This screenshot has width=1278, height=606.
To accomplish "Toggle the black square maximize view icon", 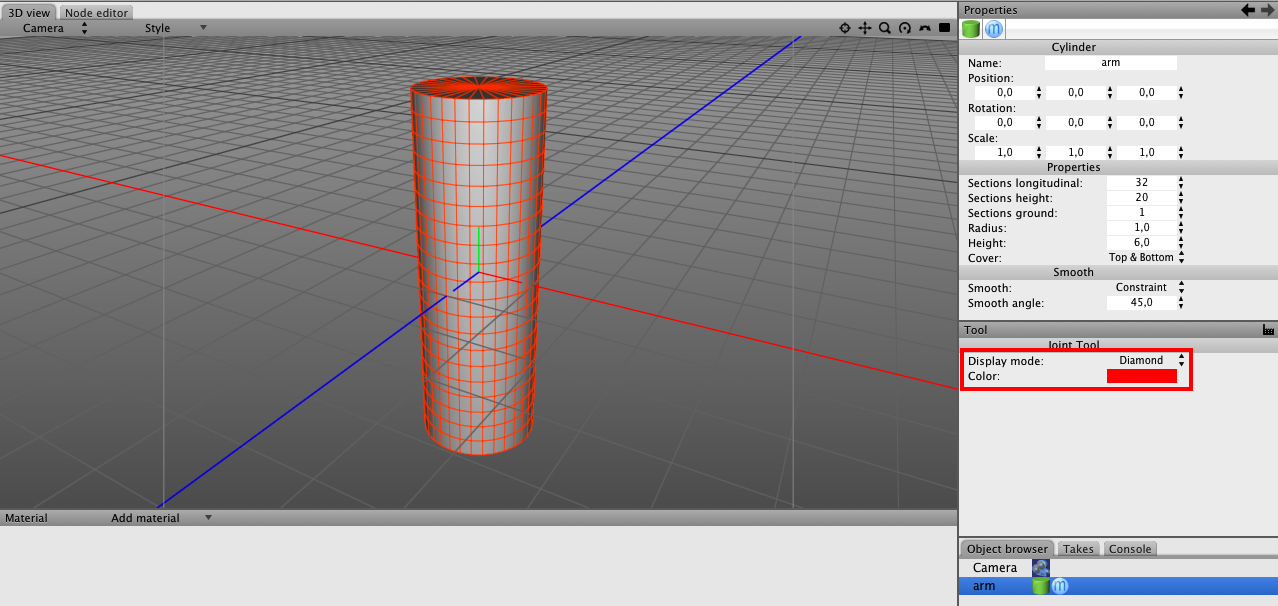I will pos(944,29).
